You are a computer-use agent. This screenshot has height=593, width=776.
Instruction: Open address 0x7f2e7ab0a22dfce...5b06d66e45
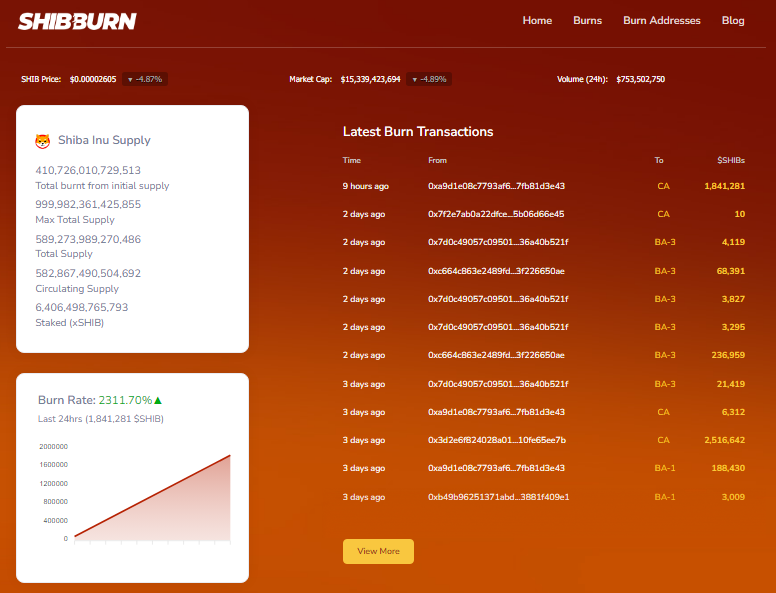click(496, 214)
